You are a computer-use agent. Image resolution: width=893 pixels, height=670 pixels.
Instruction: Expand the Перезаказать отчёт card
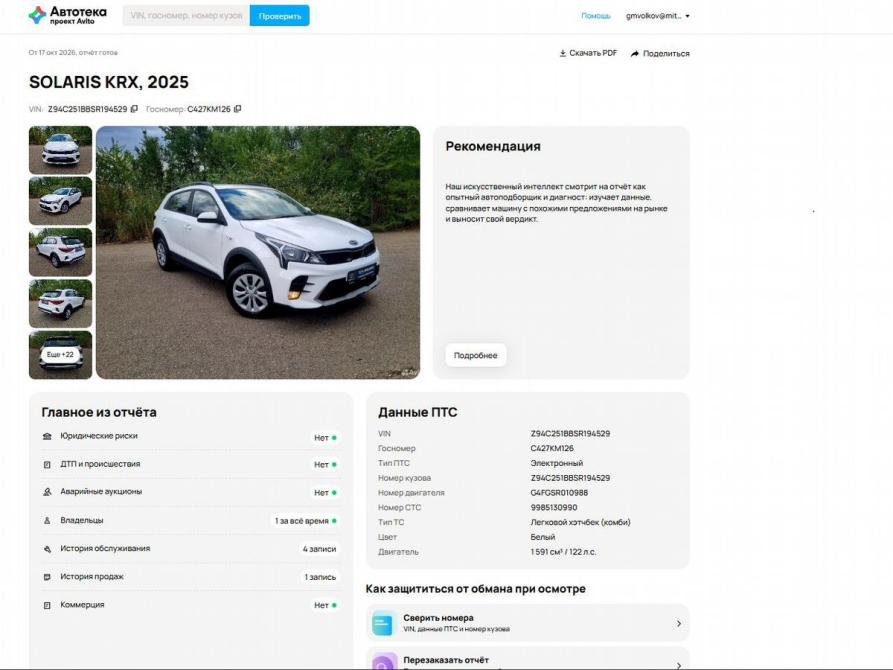click(x=527, y=659)
